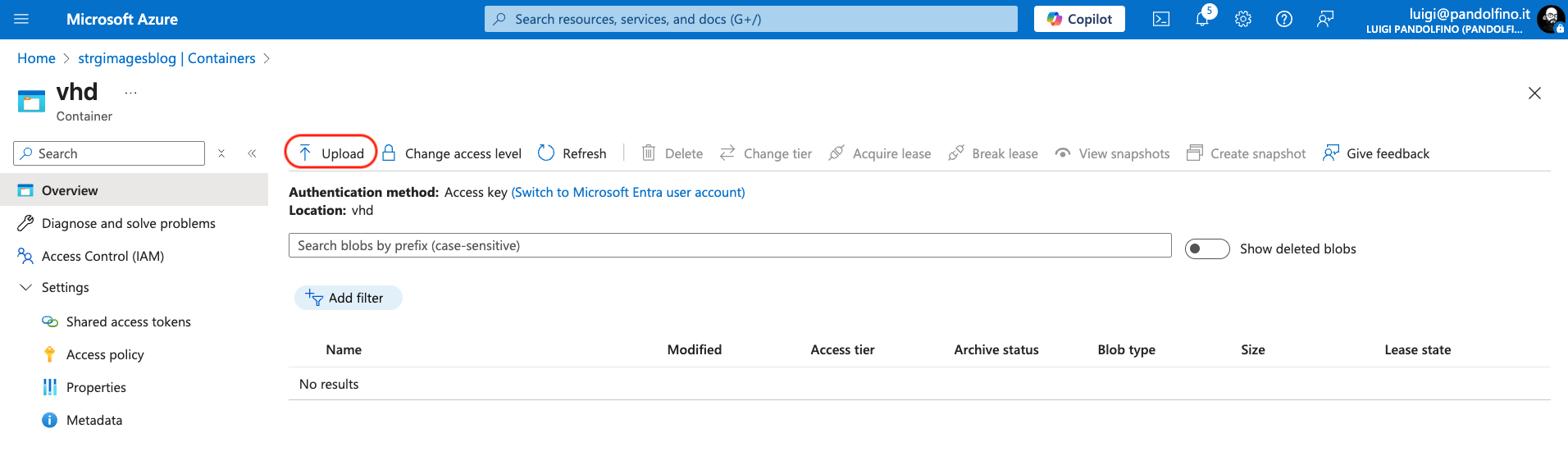The width and height of the screenshot is (1568, 456).
Task: Open the Azure portal hamburger menu
Action: [x=21, y=19]
